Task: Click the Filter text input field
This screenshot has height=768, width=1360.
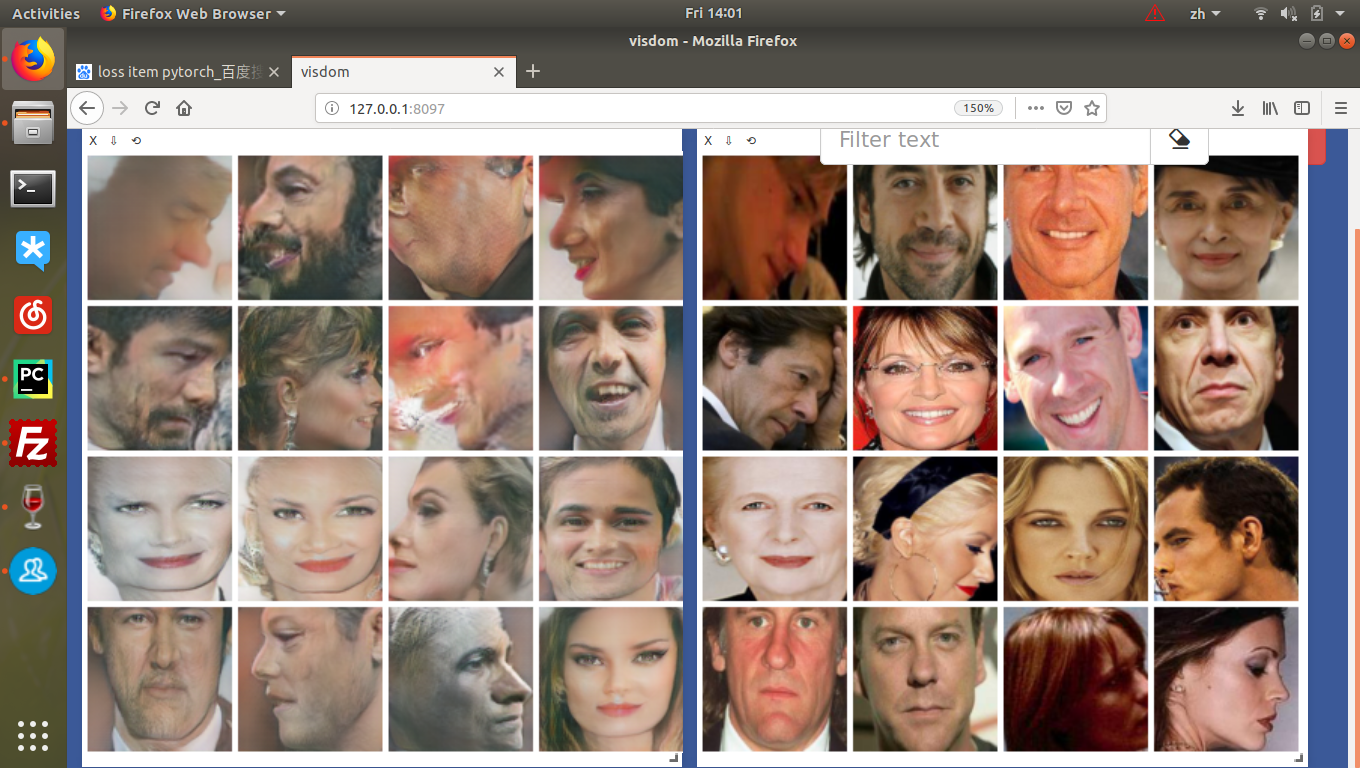Action: click(x=984, y=140)
